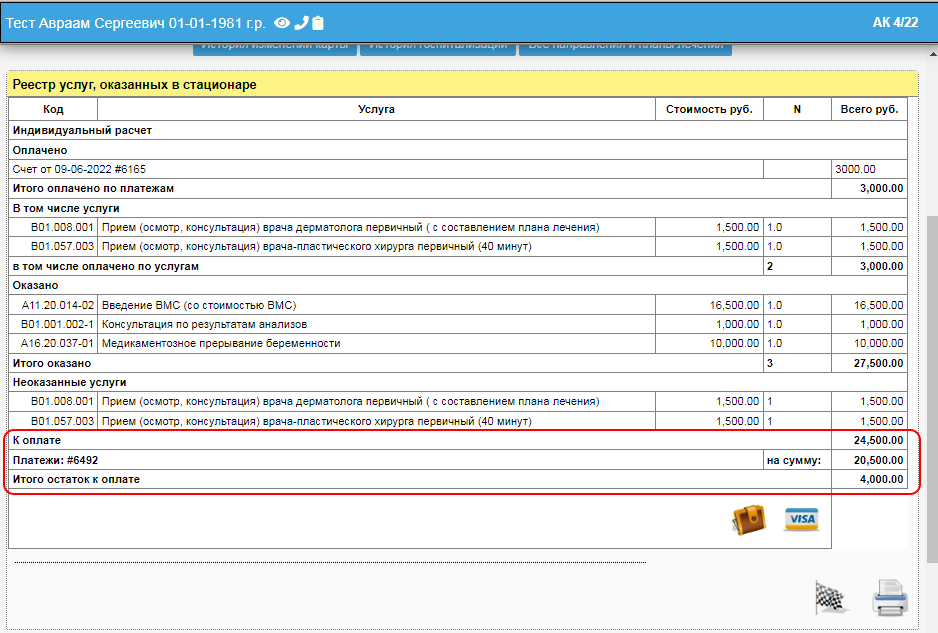Click the АК 4/22 card label
938x633 pixels.
[895, 23]
